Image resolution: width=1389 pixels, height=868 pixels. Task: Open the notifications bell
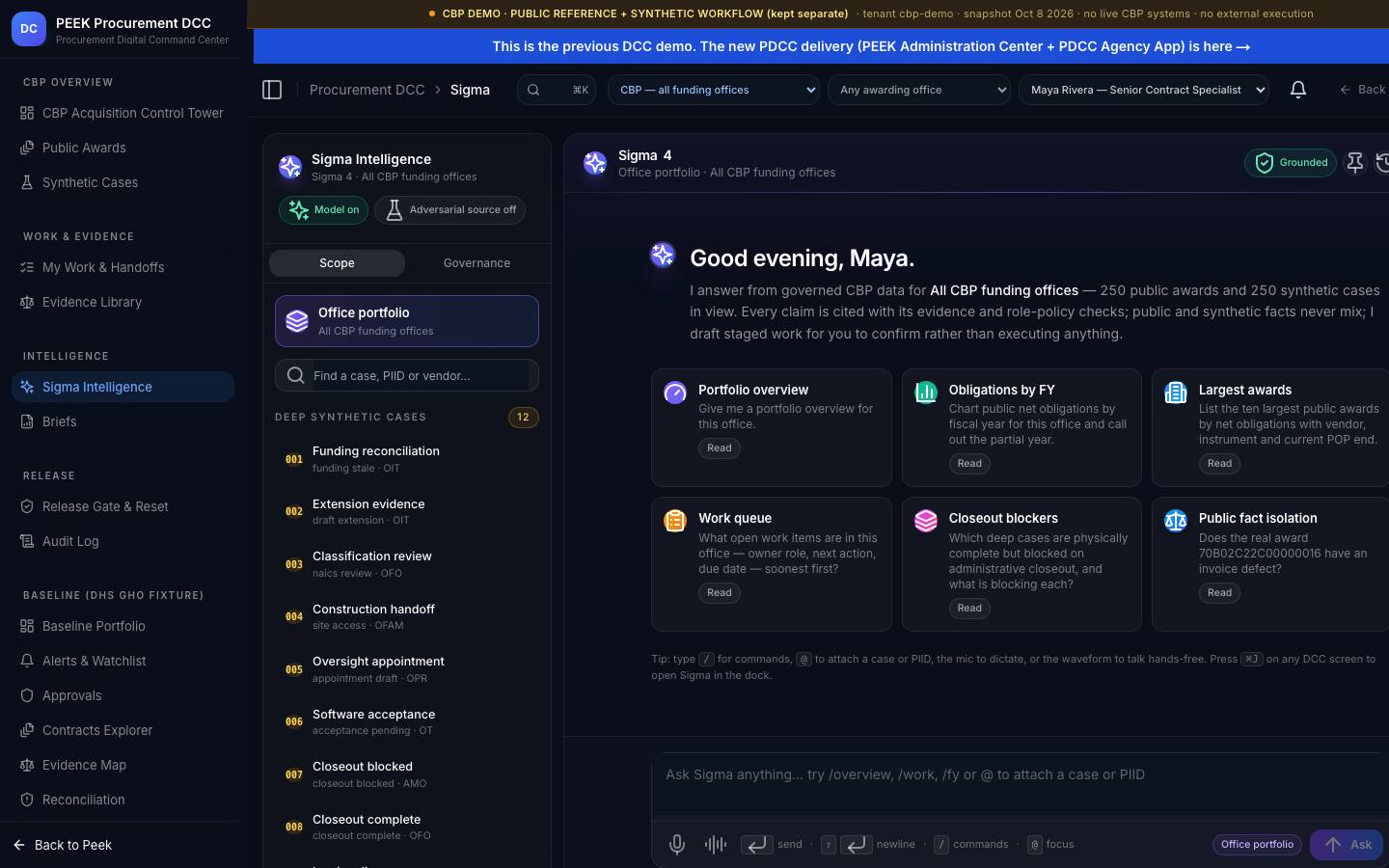tap(1298, 90)
